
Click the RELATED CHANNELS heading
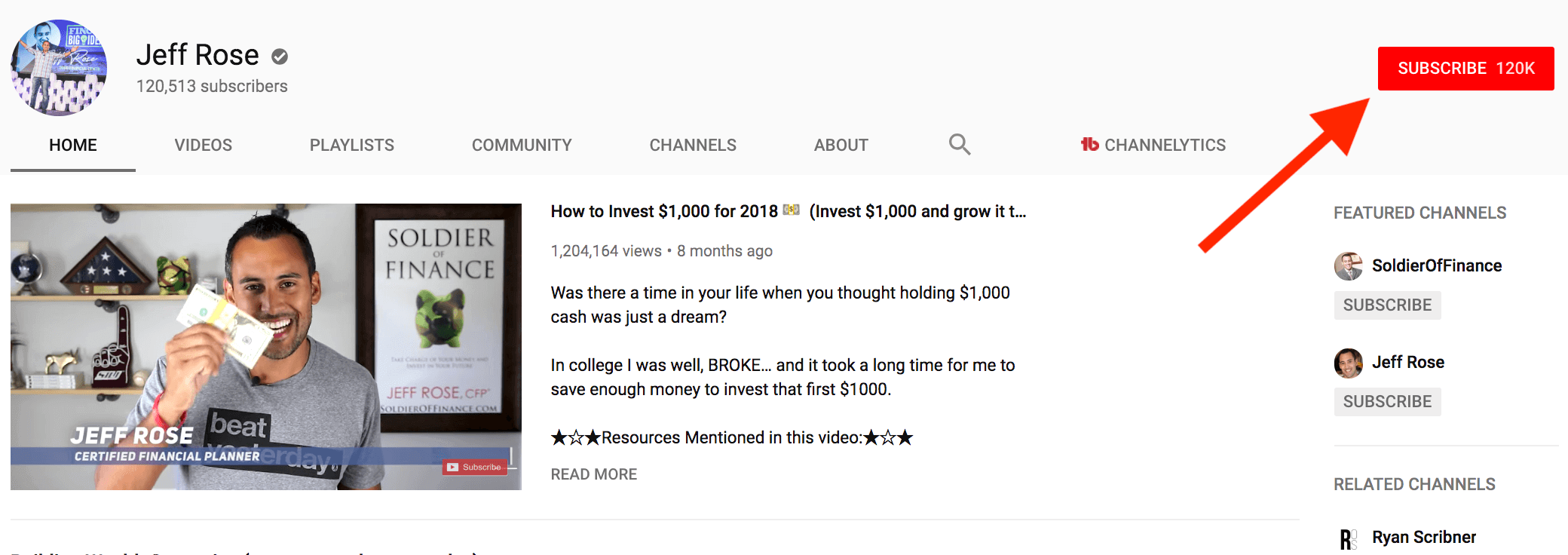[1415, 485]
